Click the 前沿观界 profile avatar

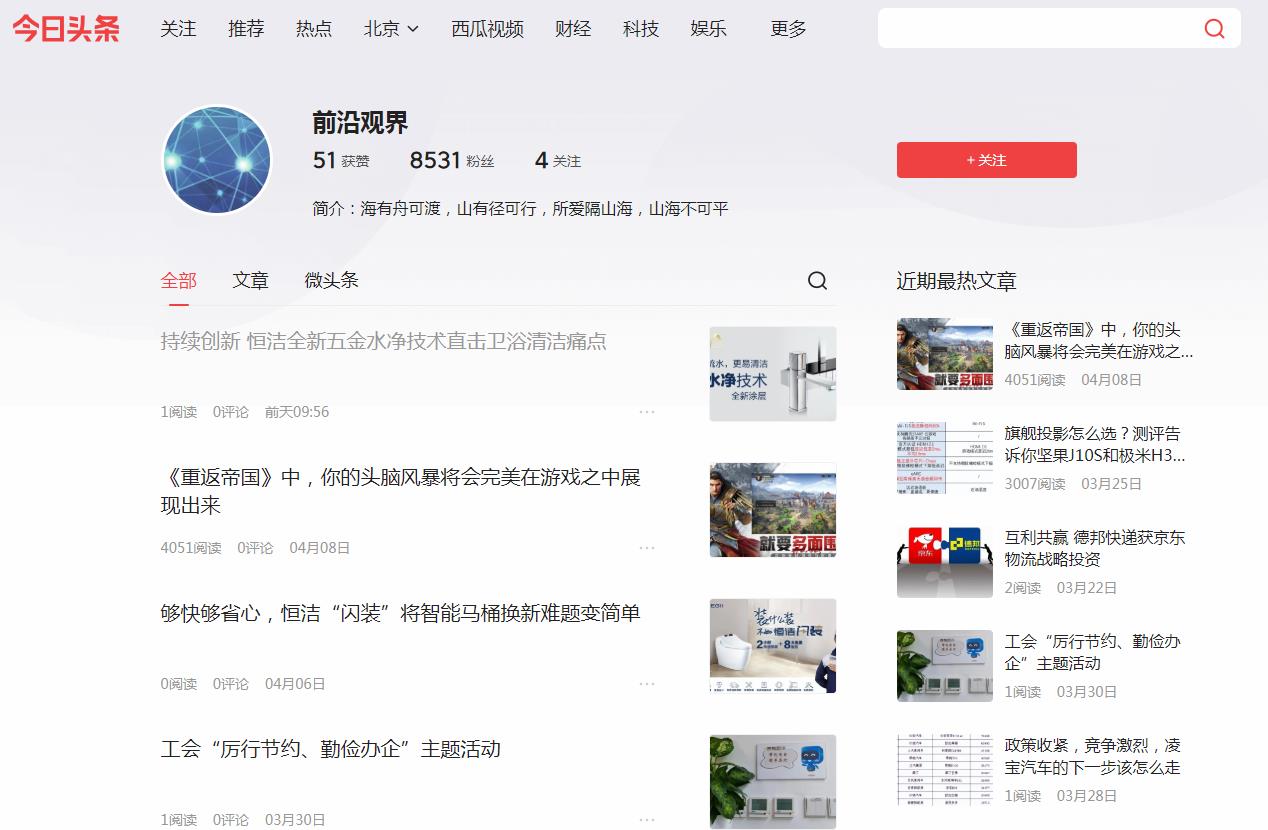(x=217, y=160)
